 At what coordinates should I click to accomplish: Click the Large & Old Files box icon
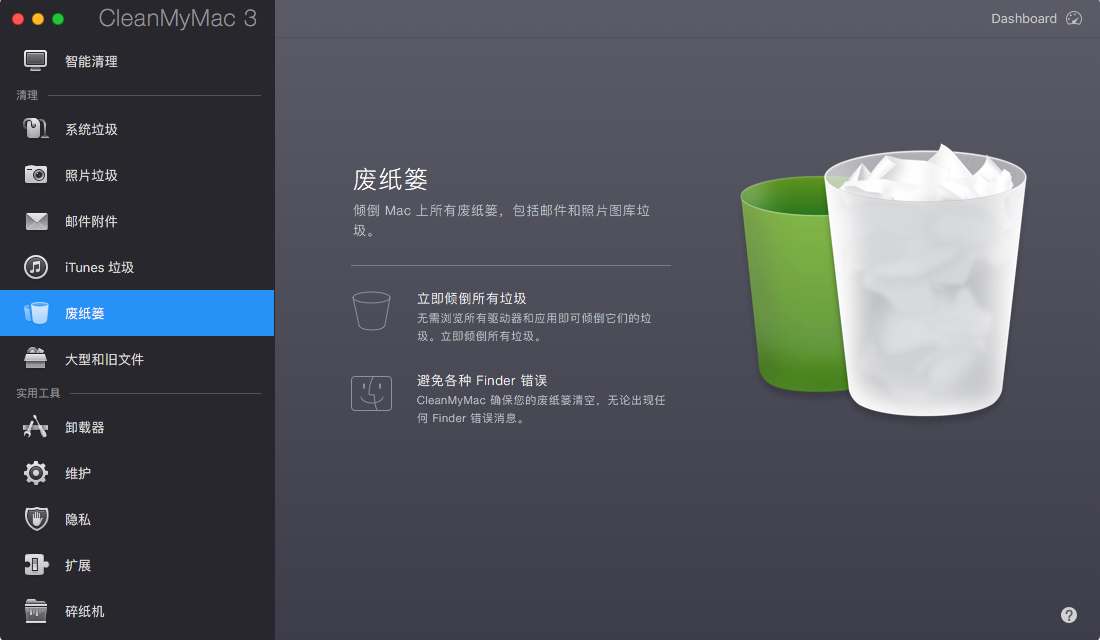coord(35,359)
